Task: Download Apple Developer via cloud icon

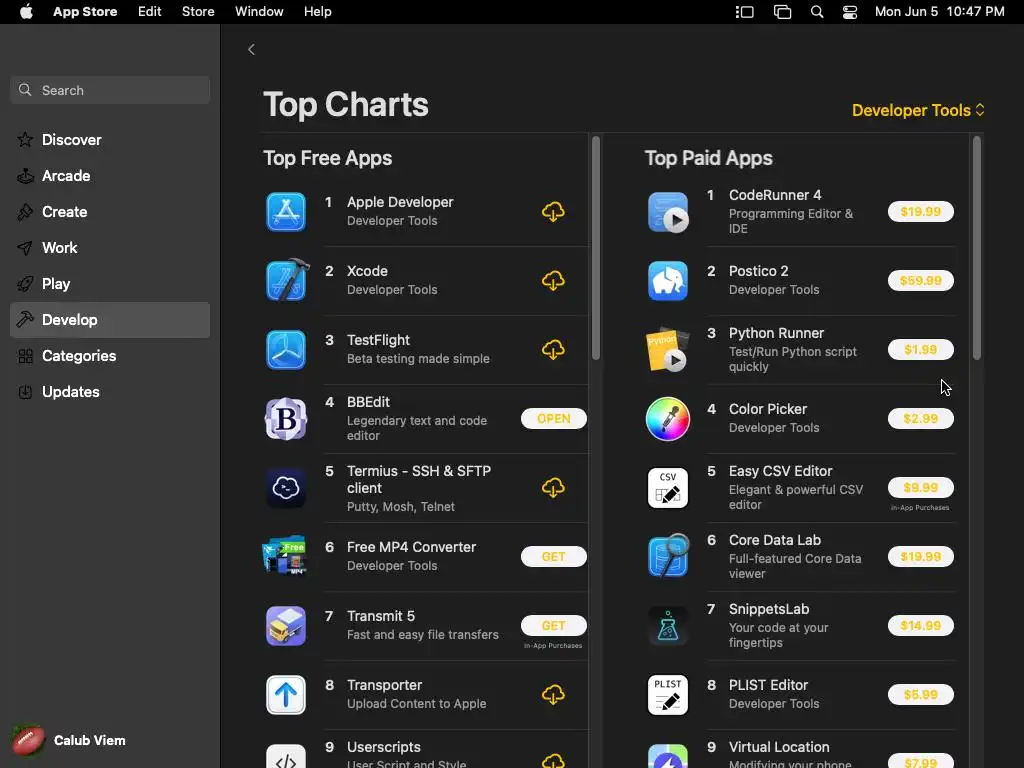Action: coord(553,212)
